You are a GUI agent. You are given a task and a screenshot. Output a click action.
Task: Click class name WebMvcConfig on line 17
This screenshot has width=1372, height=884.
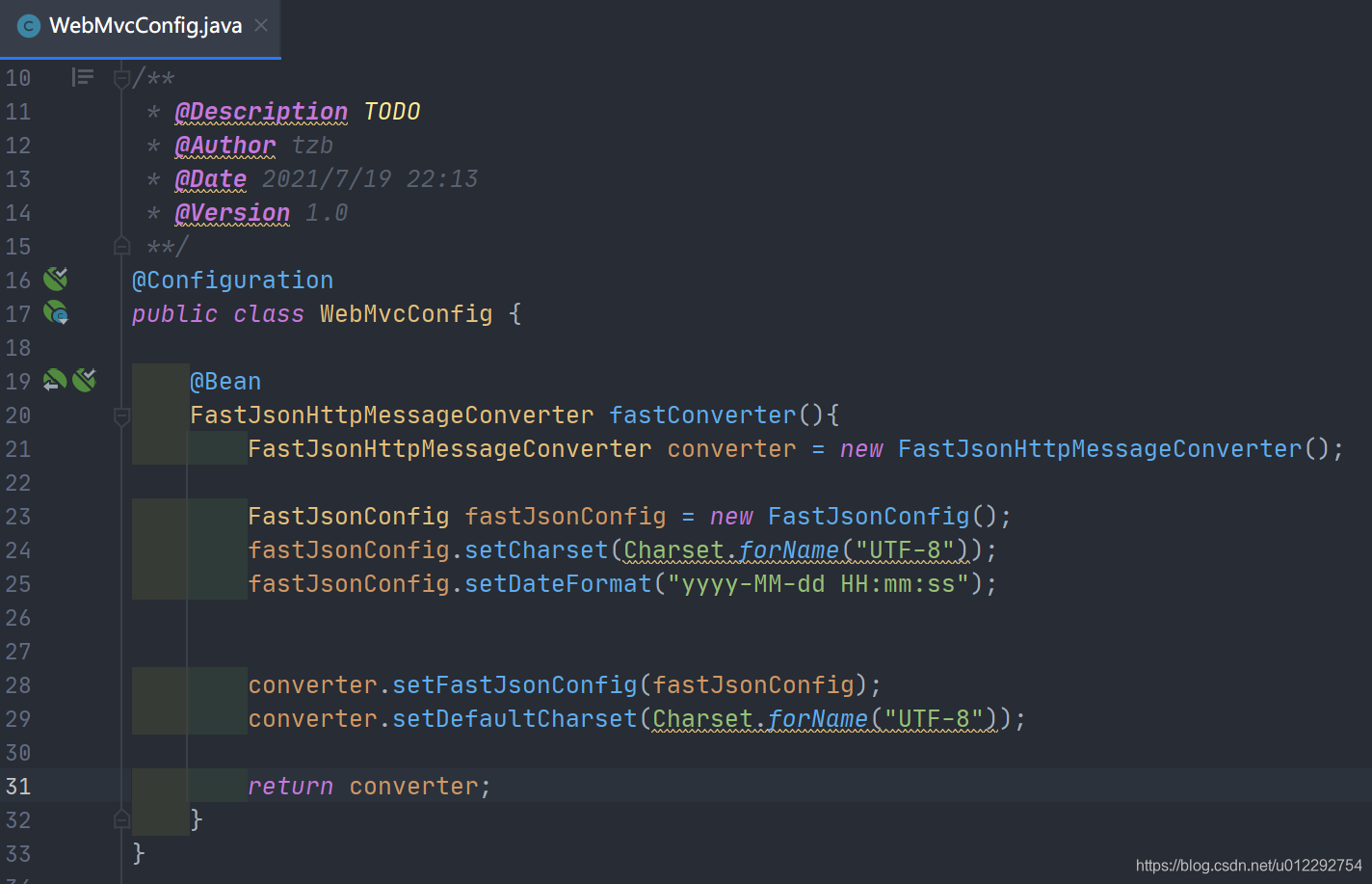coord(407,314)
